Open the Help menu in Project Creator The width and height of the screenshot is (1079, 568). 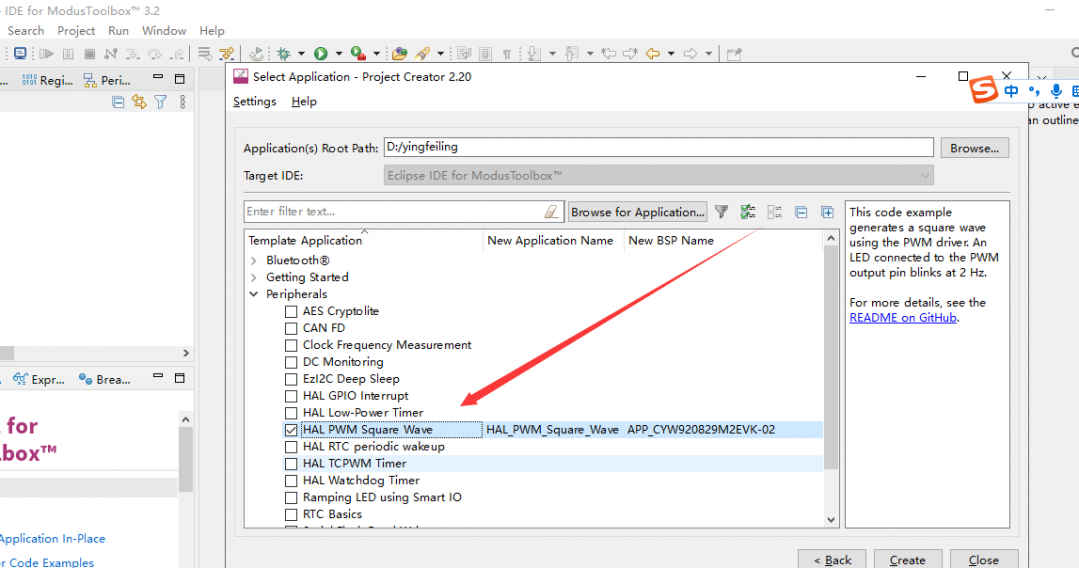pyautogui.click(x=304, y=102)
